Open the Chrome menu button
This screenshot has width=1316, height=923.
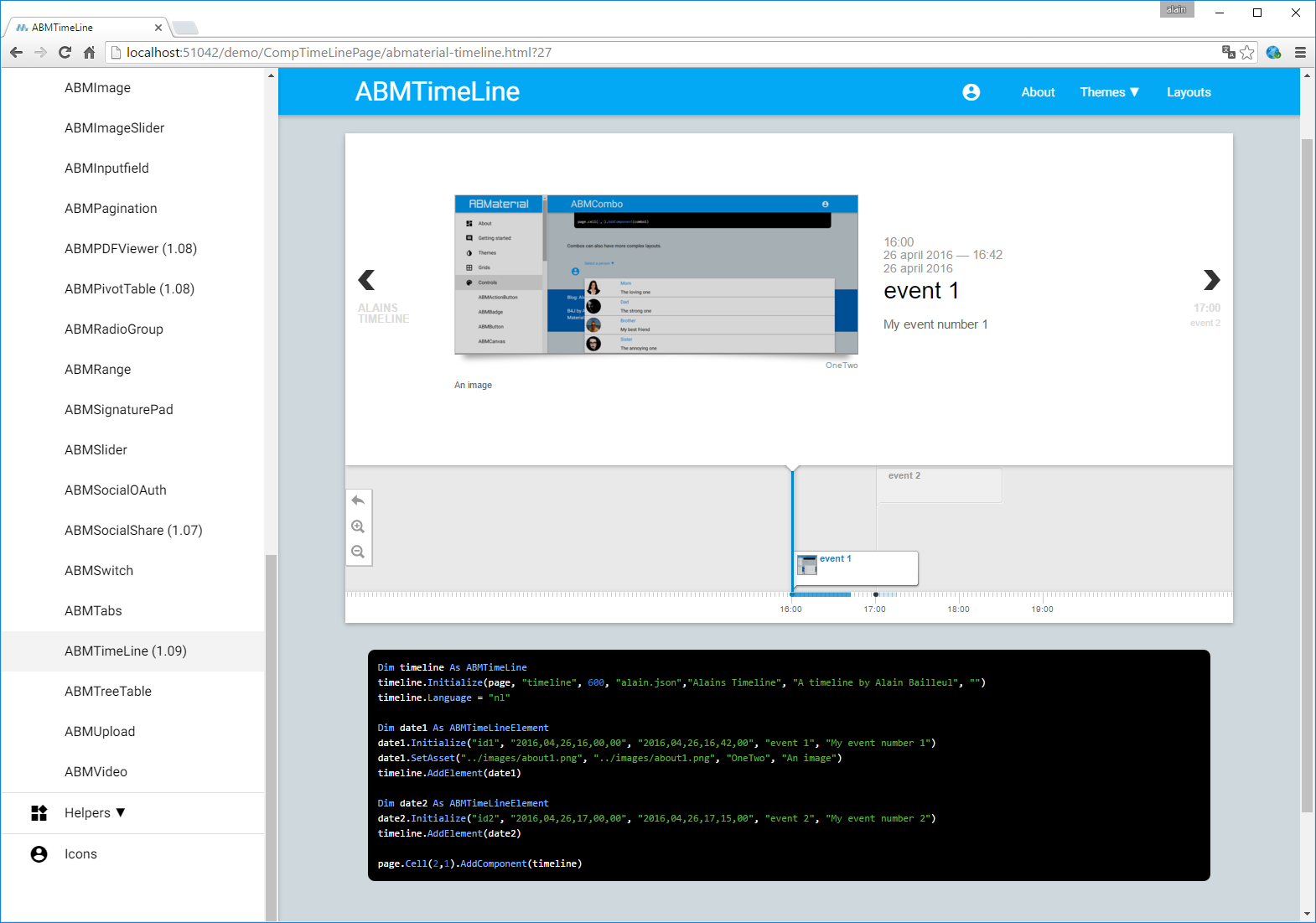1300,52
